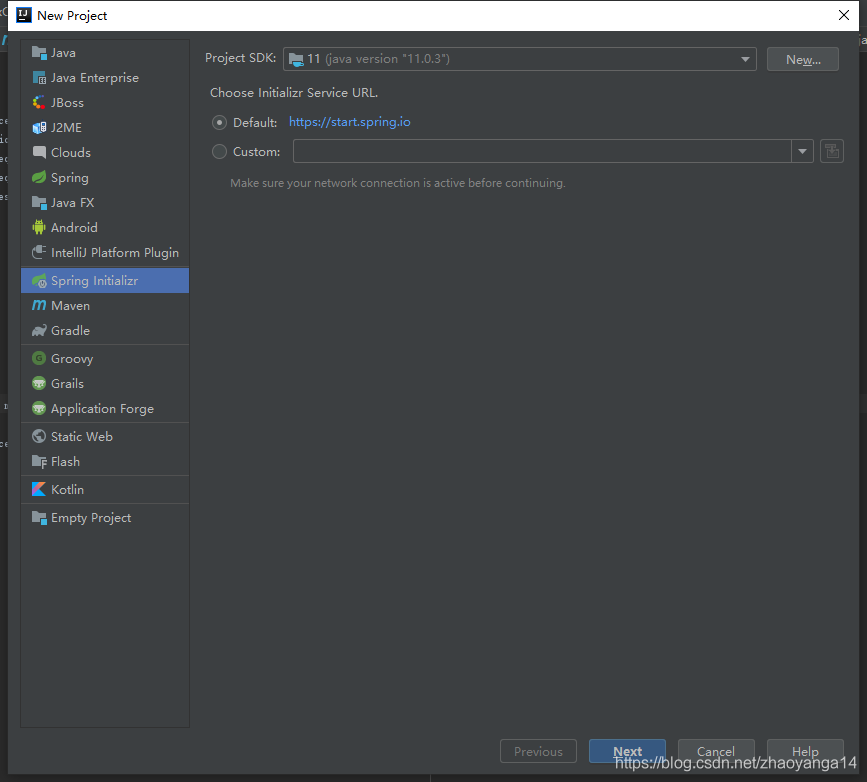Screen dimensions: 867x782
Task: Open the https://start.spring.io link
Action: [x=349, y=122]
